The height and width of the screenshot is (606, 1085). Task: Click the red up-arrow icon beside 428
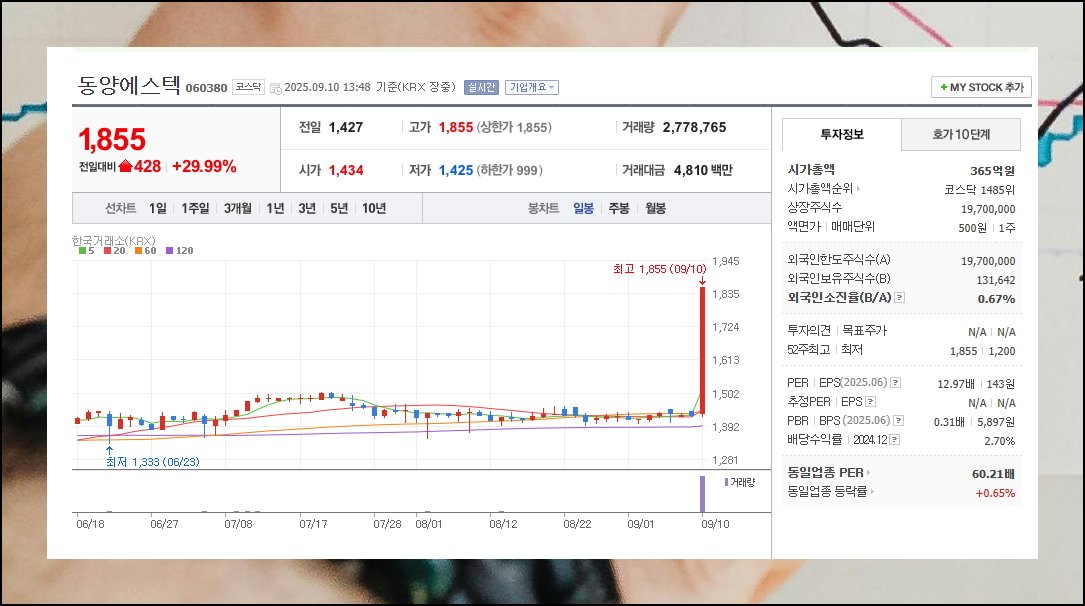[125, 166]
